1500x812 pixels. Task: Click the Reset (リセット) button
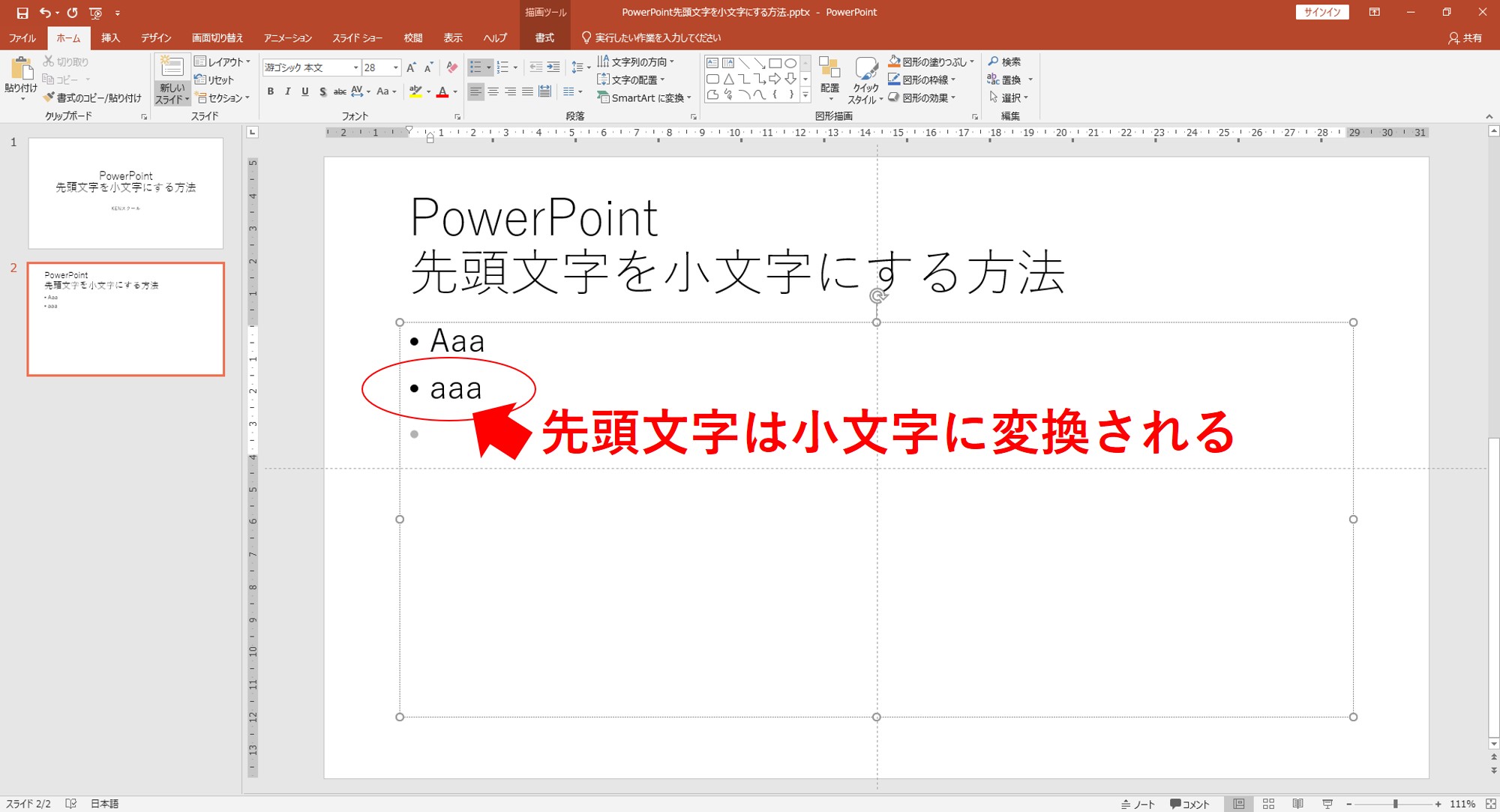[214, 79]
